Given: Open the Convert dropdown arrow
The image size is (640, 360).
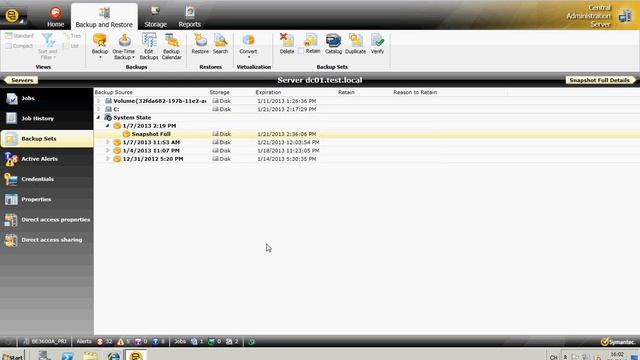Looking at the screenshot, I should click(x=249, y=58).
